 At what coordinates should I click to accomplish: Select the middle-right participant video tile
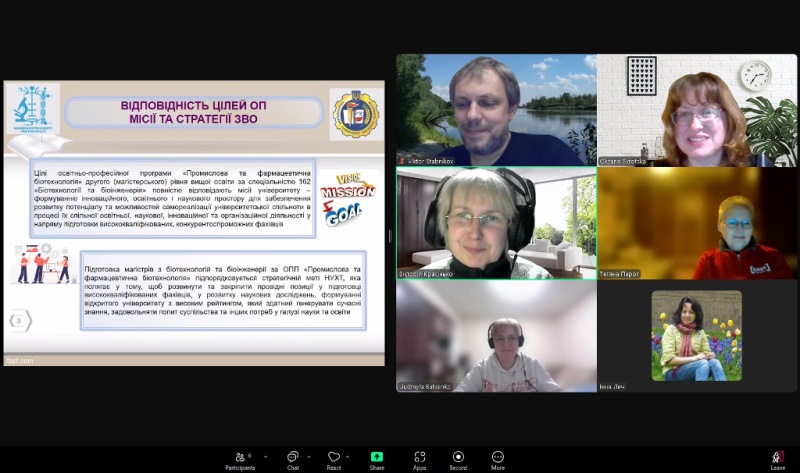[697, 223]
